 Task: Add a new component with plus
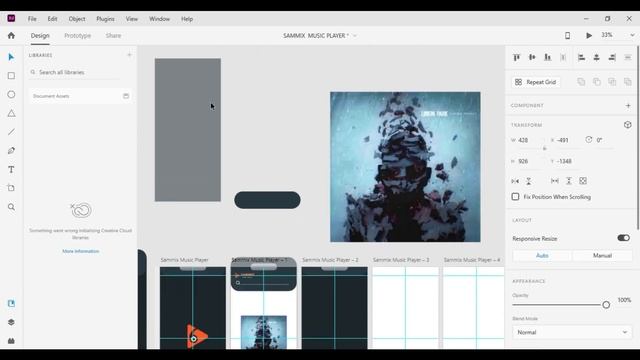coord(628,106)
